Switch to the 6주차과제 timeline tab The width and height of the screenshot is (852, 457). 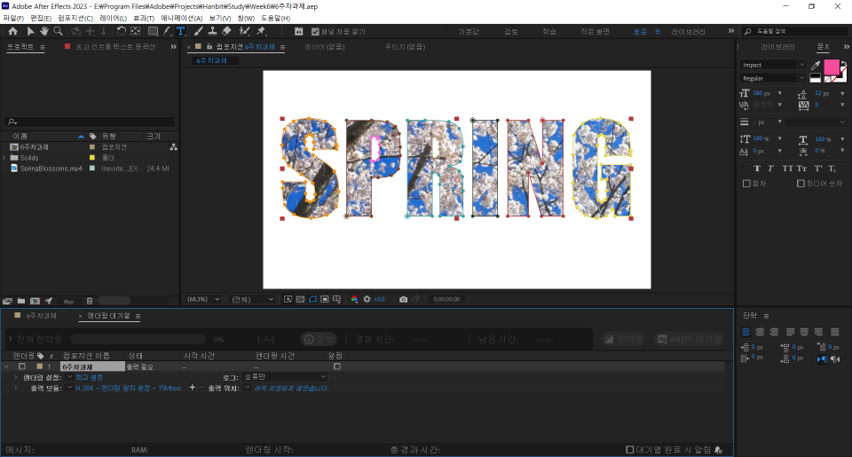coord(41,316)
